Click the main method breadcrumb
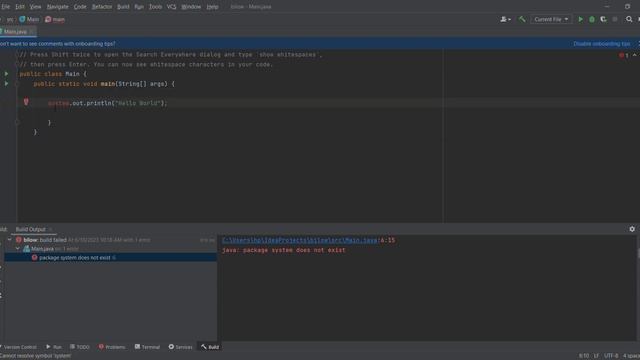640x360 pixels. pos(55,19)
